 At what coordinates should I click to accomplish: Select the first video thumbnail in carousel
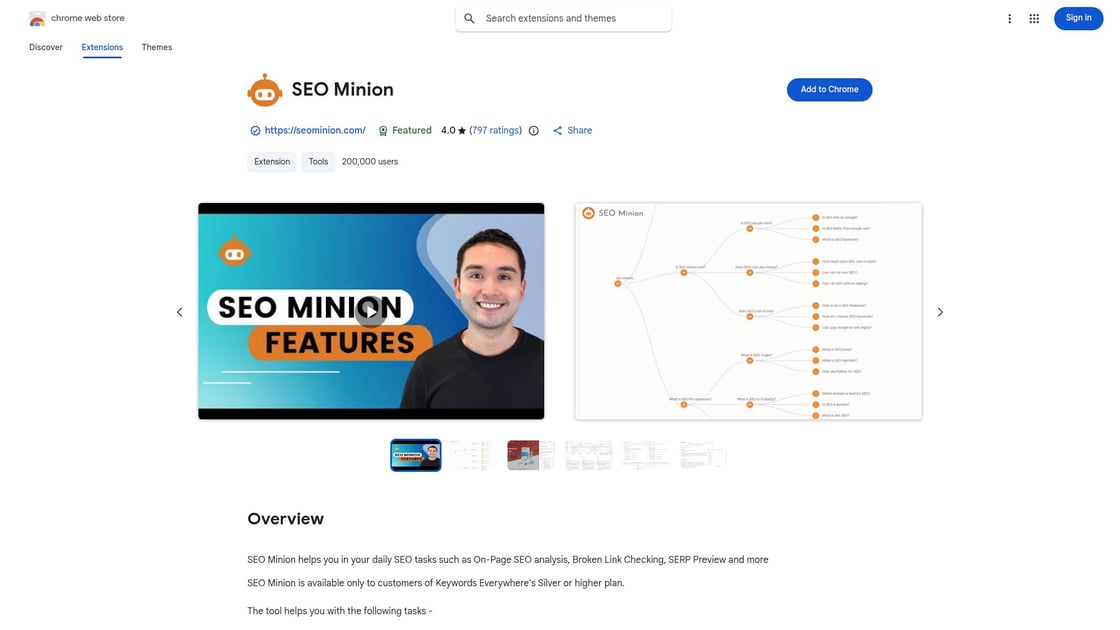tap(416, 455)
